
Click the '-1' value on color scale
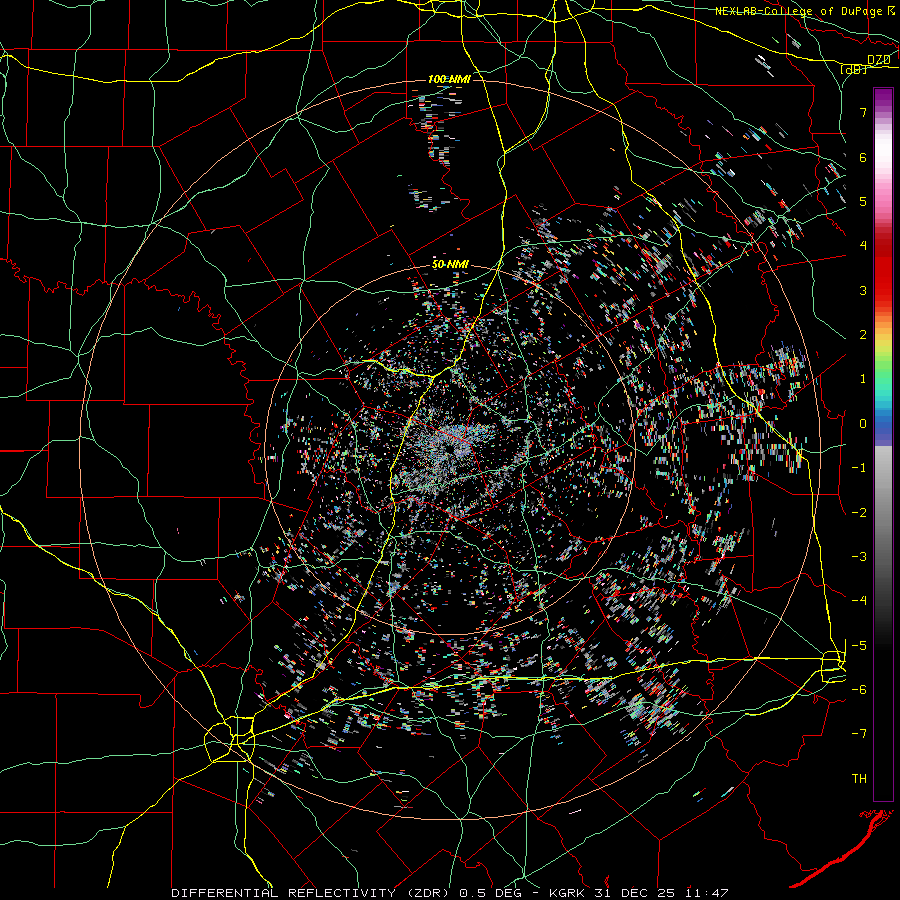(859, 468)
